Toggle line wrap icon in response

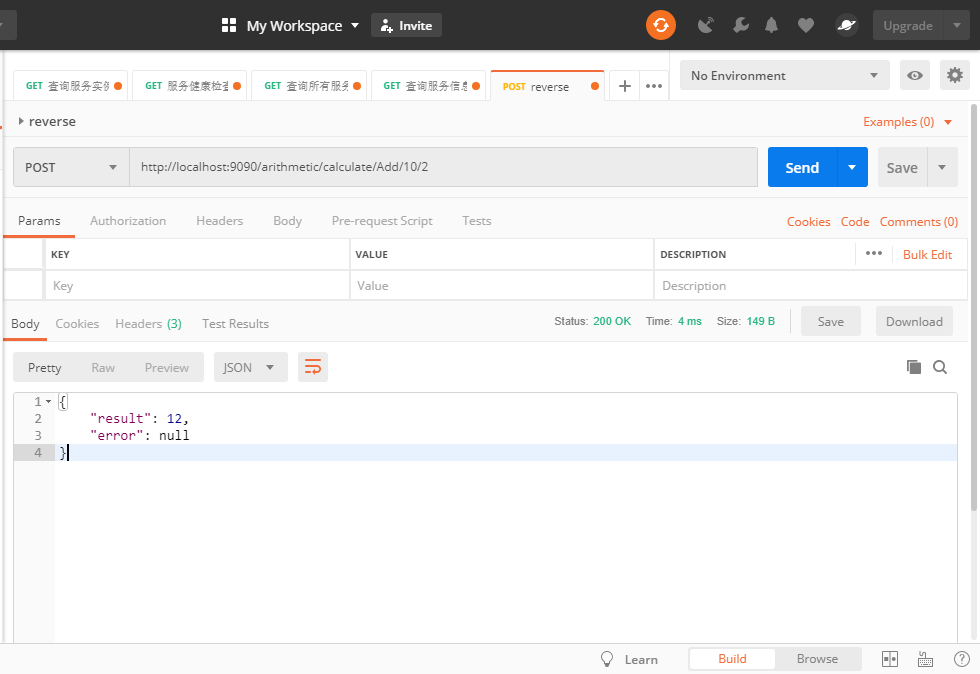(312, 367)
